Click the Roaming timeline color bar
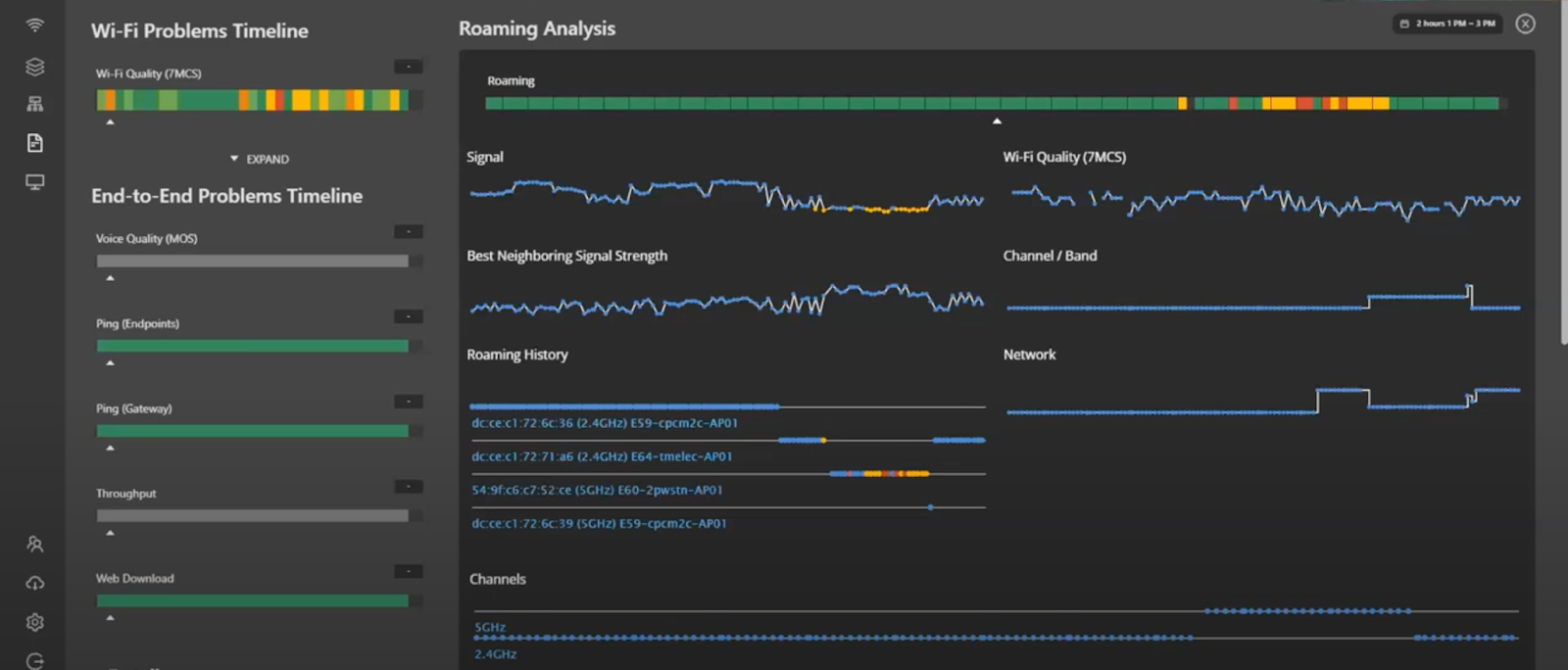 [x=992, y=103]
